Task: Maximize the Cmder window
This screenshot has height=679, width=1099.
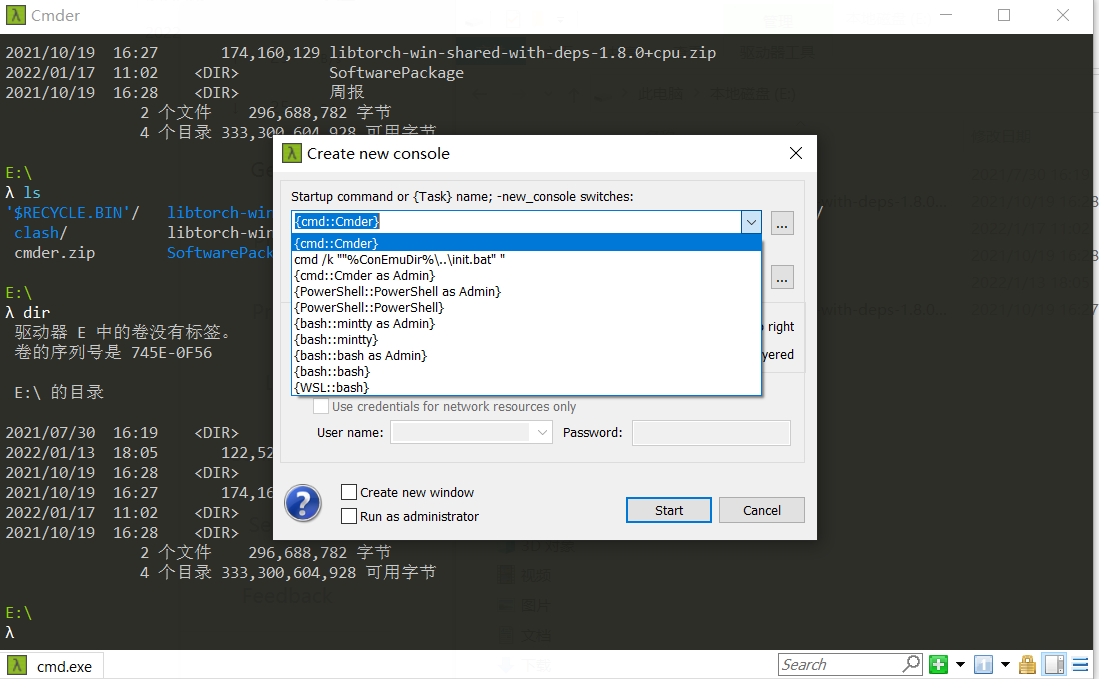Action: pos(1004,15)
